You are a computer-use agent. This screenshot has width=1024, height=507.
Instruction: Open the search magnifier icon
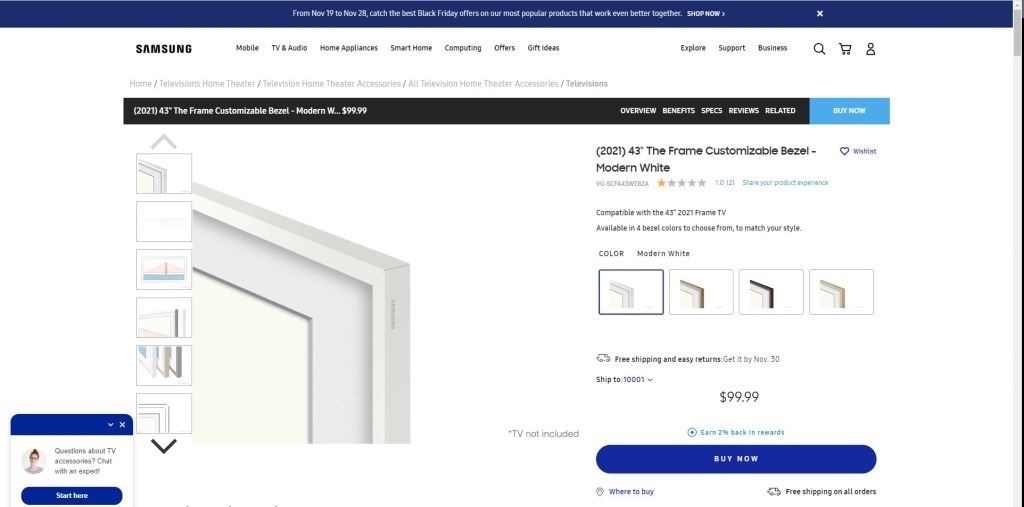tap(819, 48)
